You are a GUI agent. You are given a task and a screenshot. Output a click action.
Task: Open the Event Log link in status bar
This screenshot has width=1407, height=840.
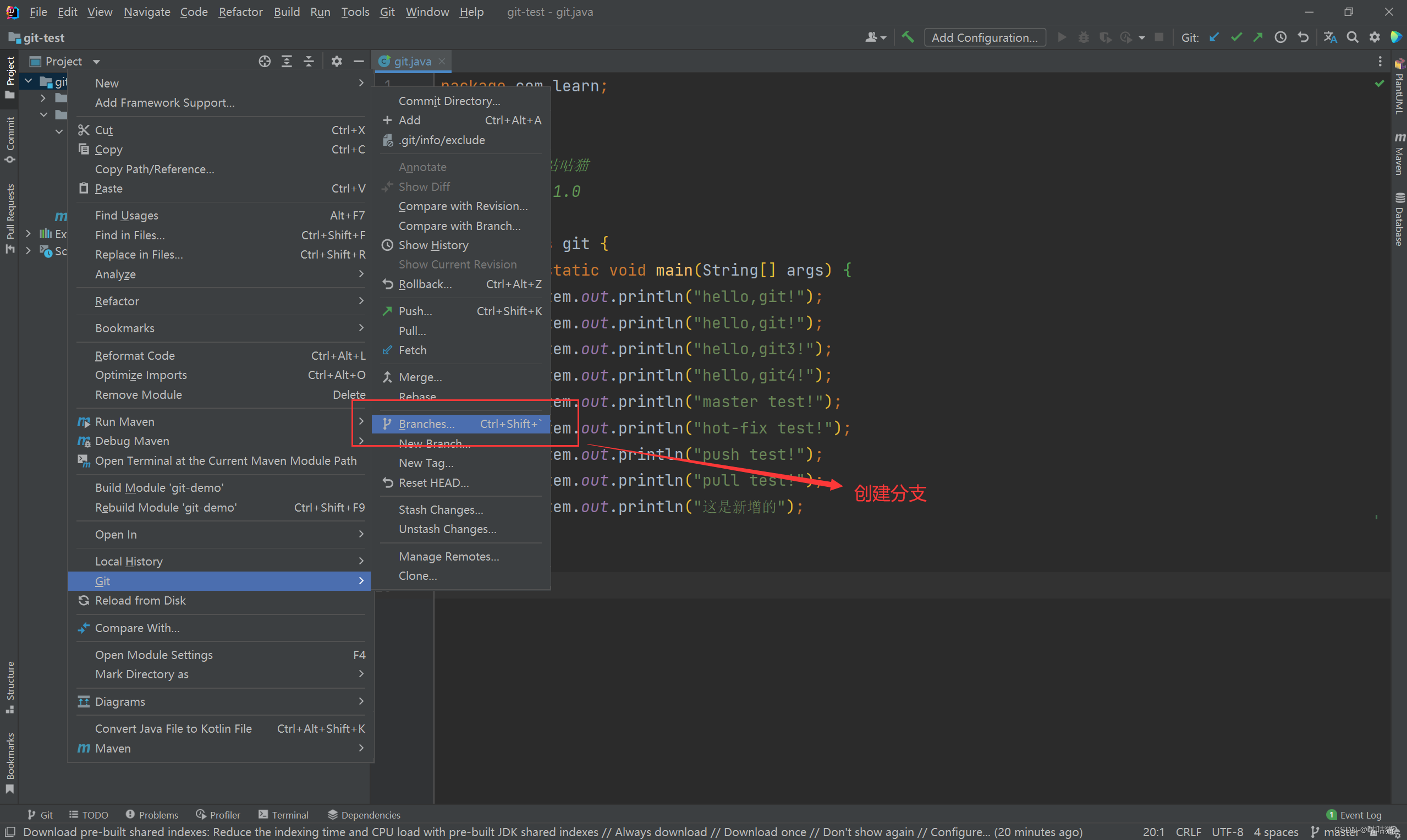click(1360, 815)
